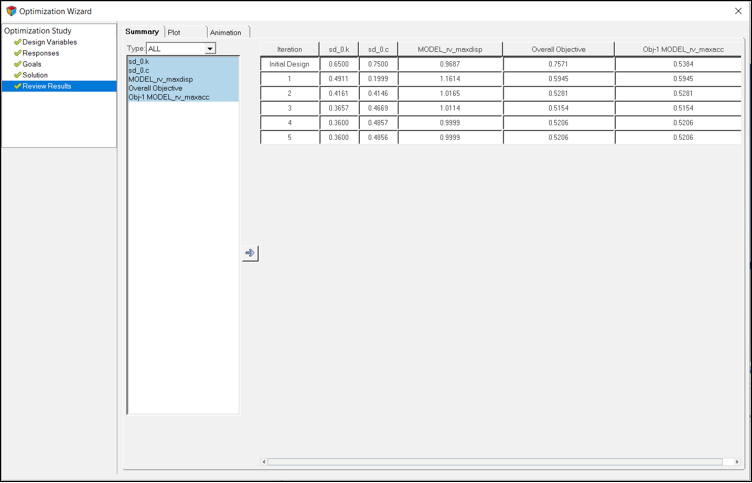Open the Responses step

click(x=40, y=53)
